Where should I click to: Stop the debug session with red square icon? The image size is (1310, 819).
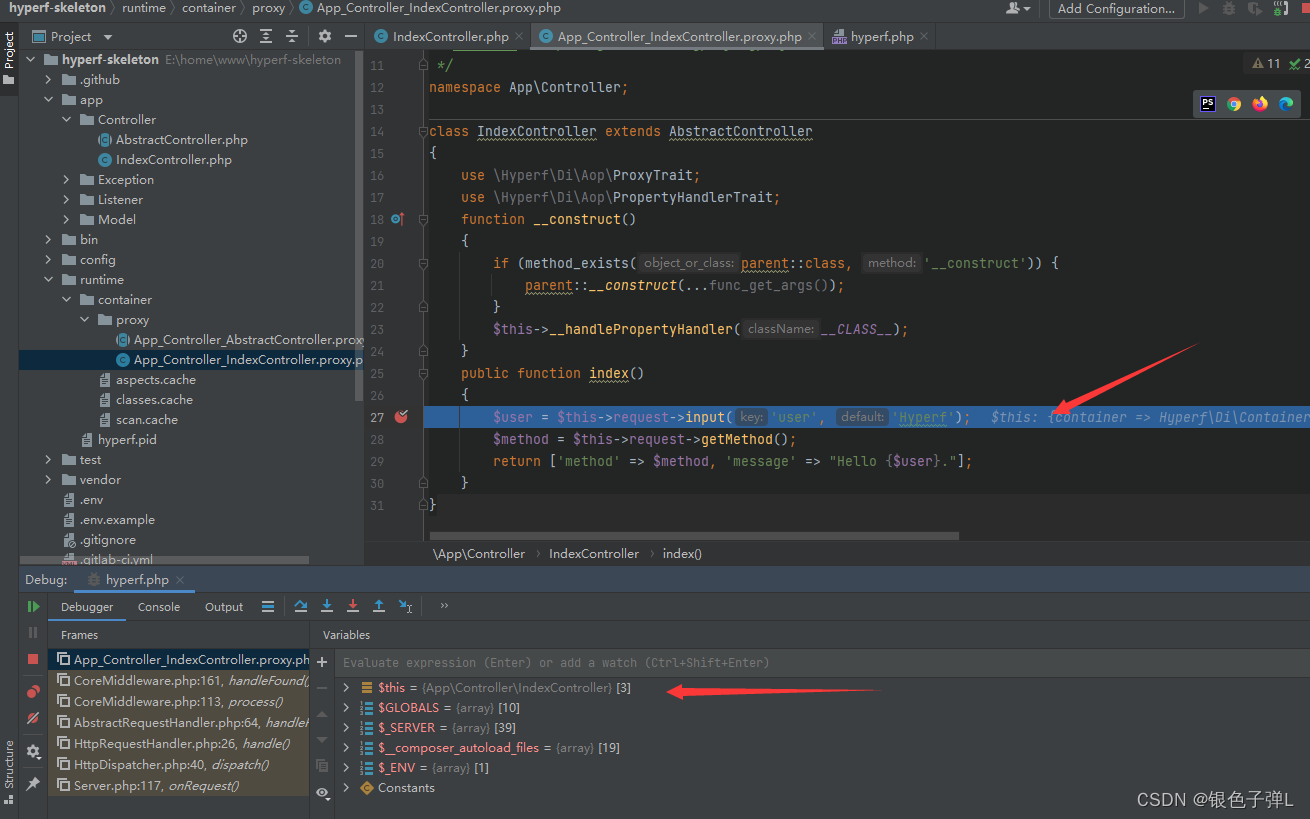click(32, 658)
